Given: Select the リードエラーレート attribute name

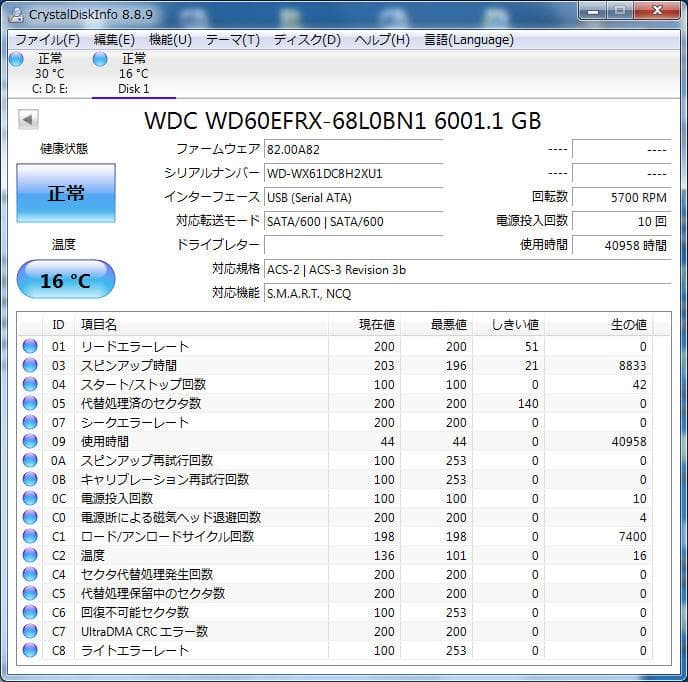Looking at the screenshot, I should (x=135, y=346).
